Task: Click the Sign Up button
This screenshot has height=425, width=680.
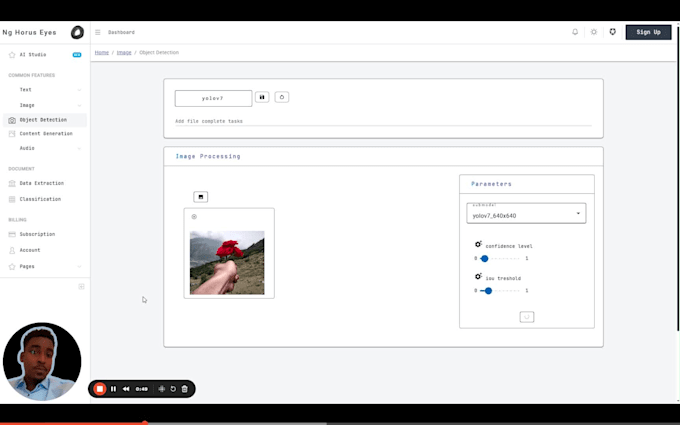Action: pos(648,32)
